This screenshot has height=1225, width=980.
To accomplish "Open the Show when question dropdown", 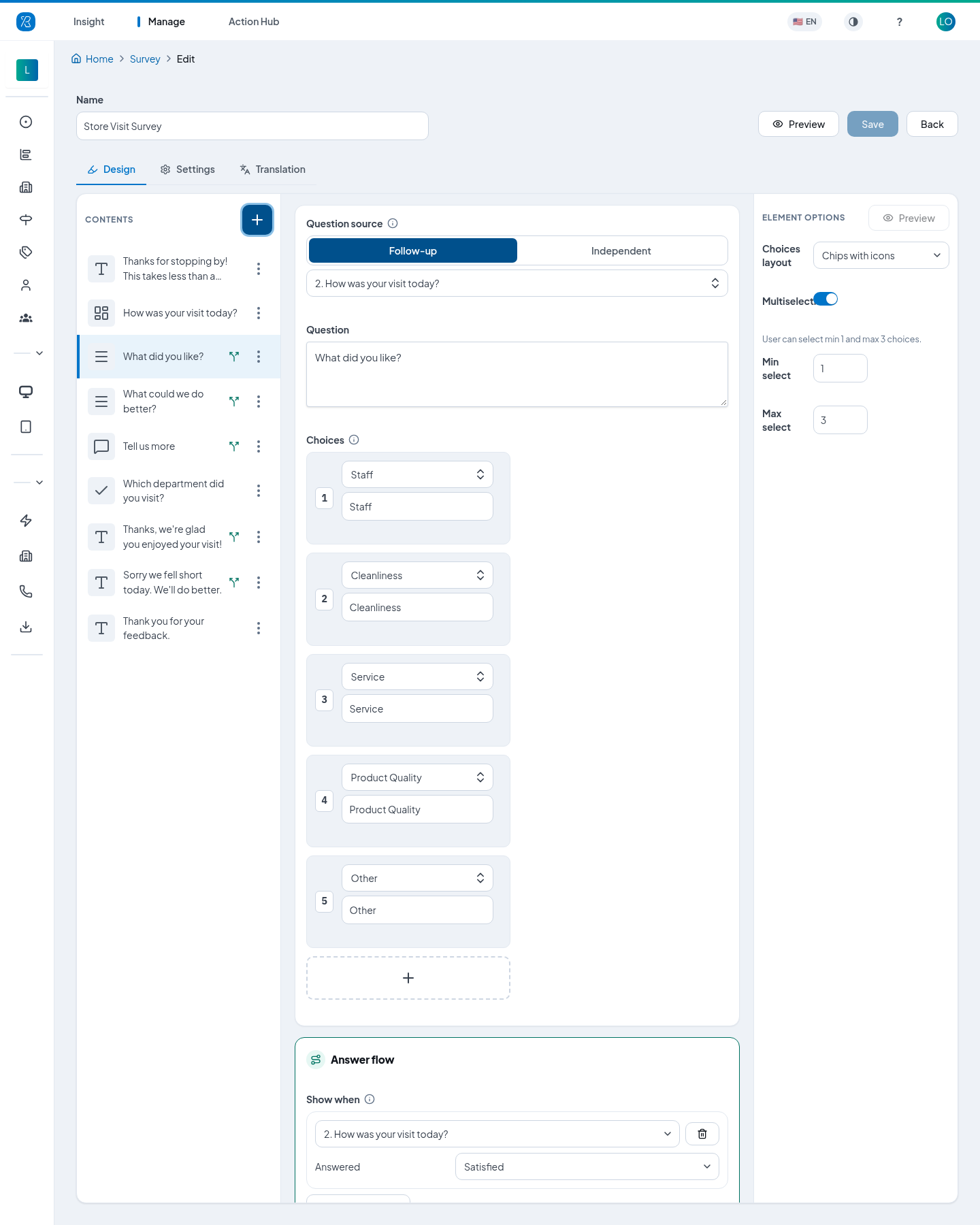I will pos(497,1134).
